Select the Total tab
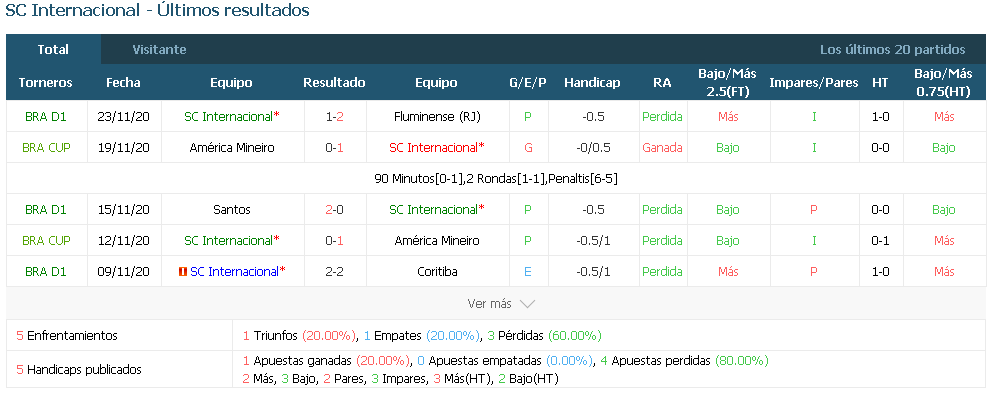1000x393 pixels. [53, 50]
